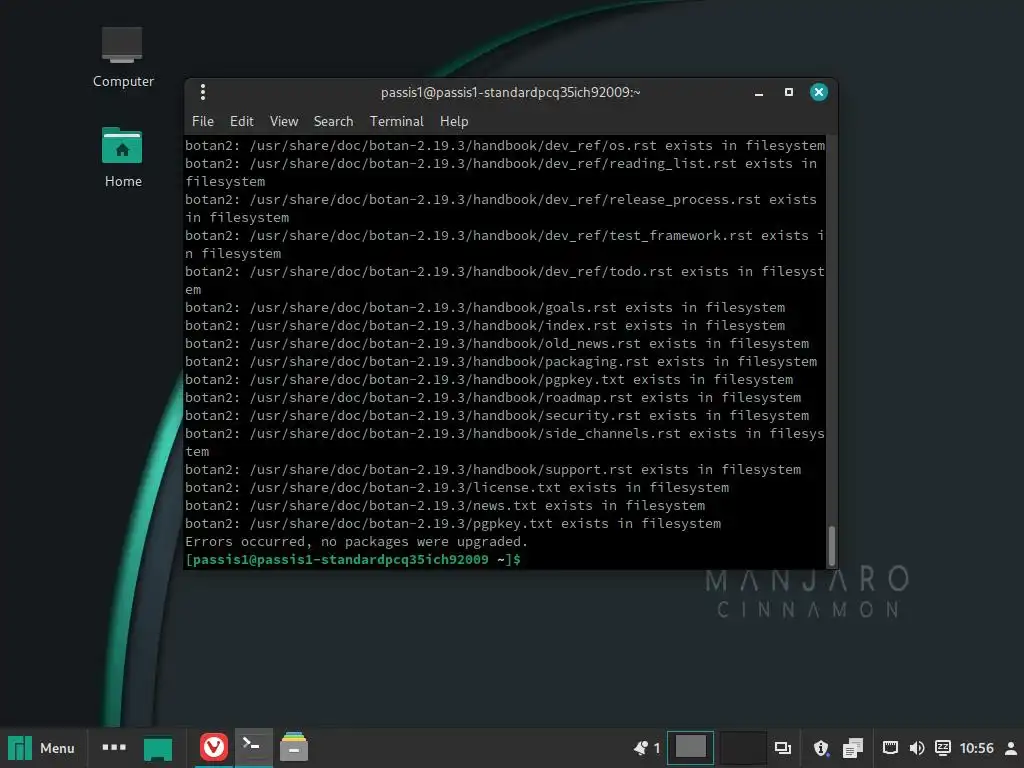Viewport: 1024px width, 768px height.
Task: Launch Vivaldi browser from the panel
Action: pyautogui.click(x=214, y=747)
